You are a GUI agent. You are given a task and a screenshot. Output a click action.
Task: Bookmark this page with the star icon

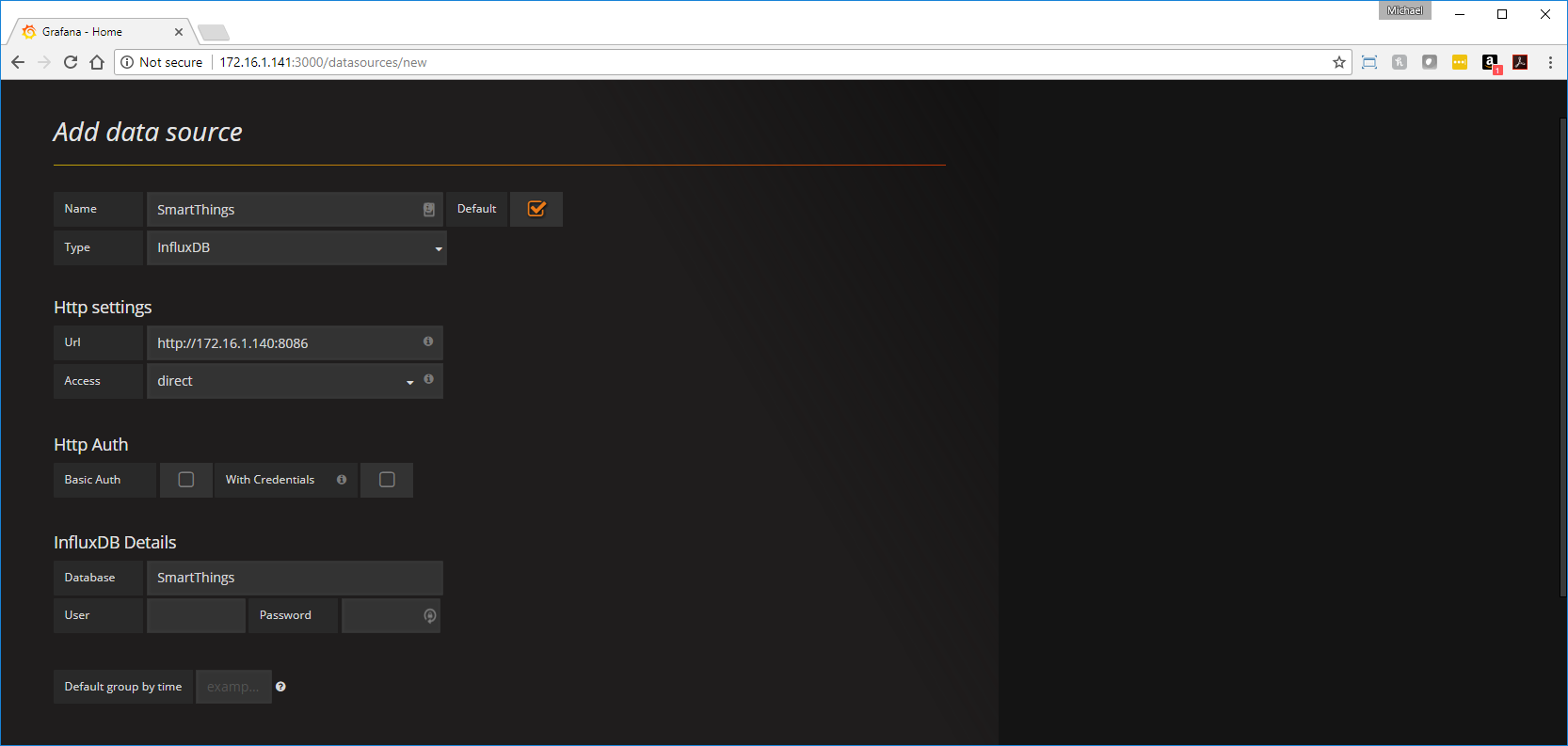1339,62
